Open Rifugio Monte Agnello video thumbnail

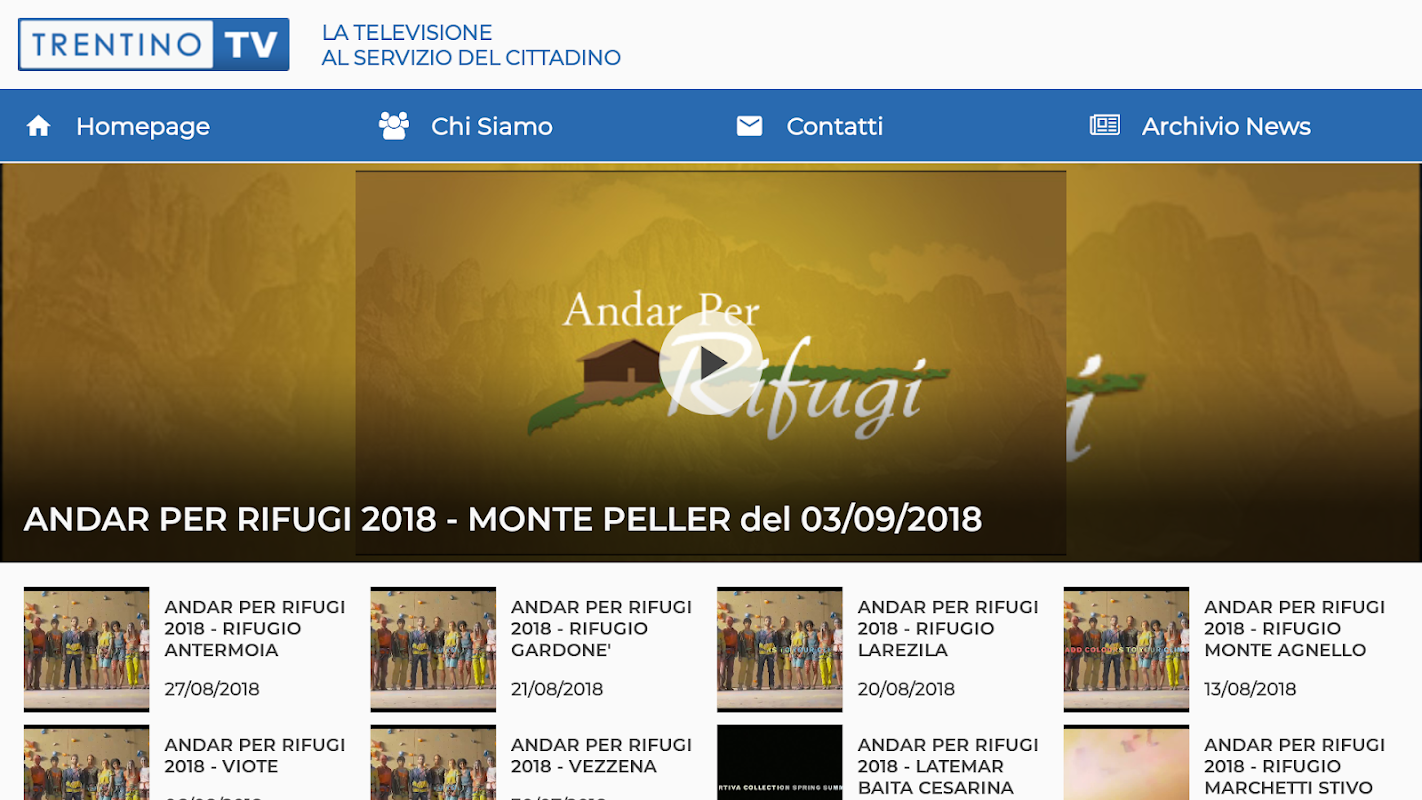tap(1126, 649)
